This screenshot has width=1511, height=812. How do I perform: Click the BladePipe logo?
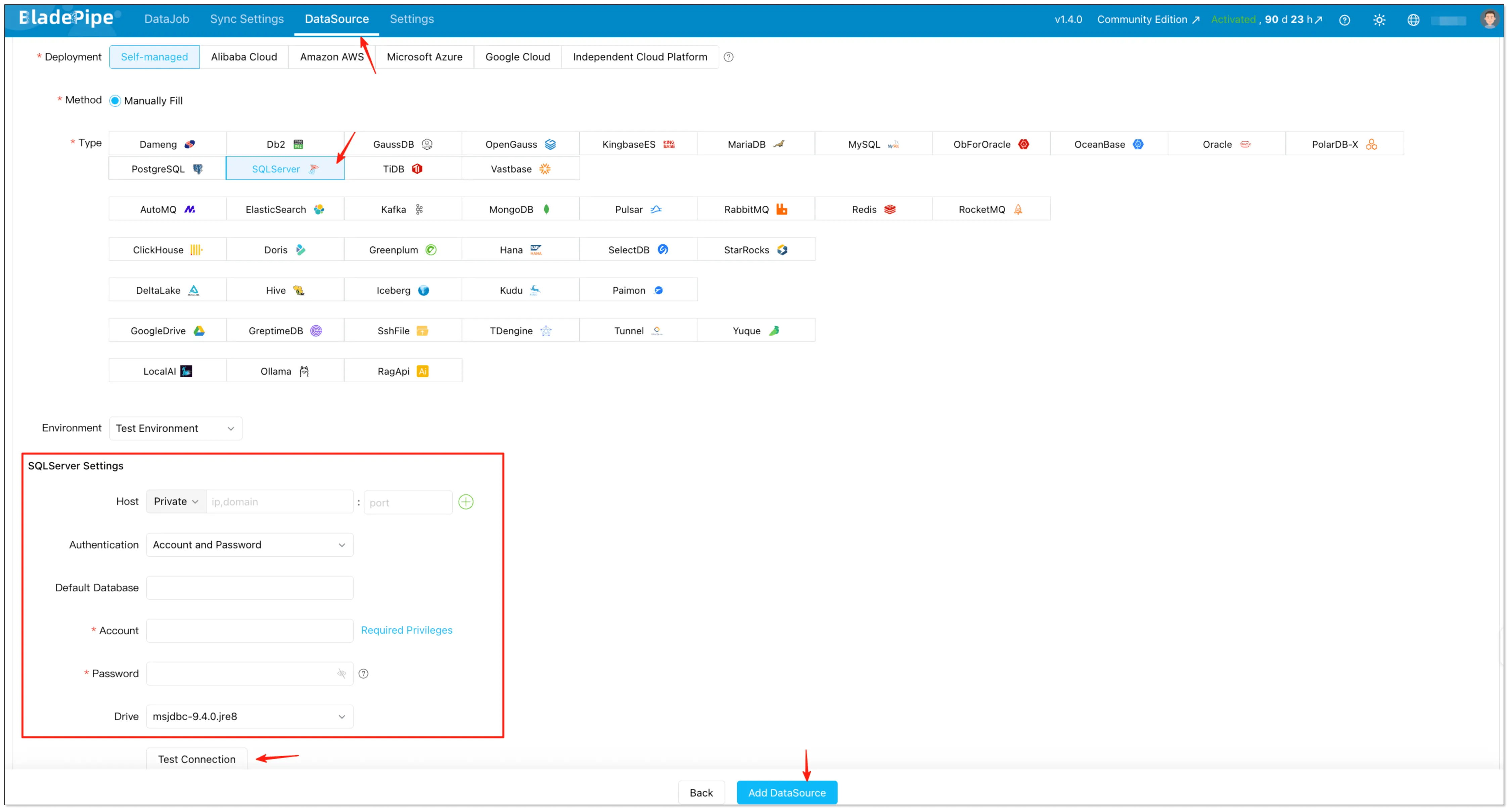point(64,17)
